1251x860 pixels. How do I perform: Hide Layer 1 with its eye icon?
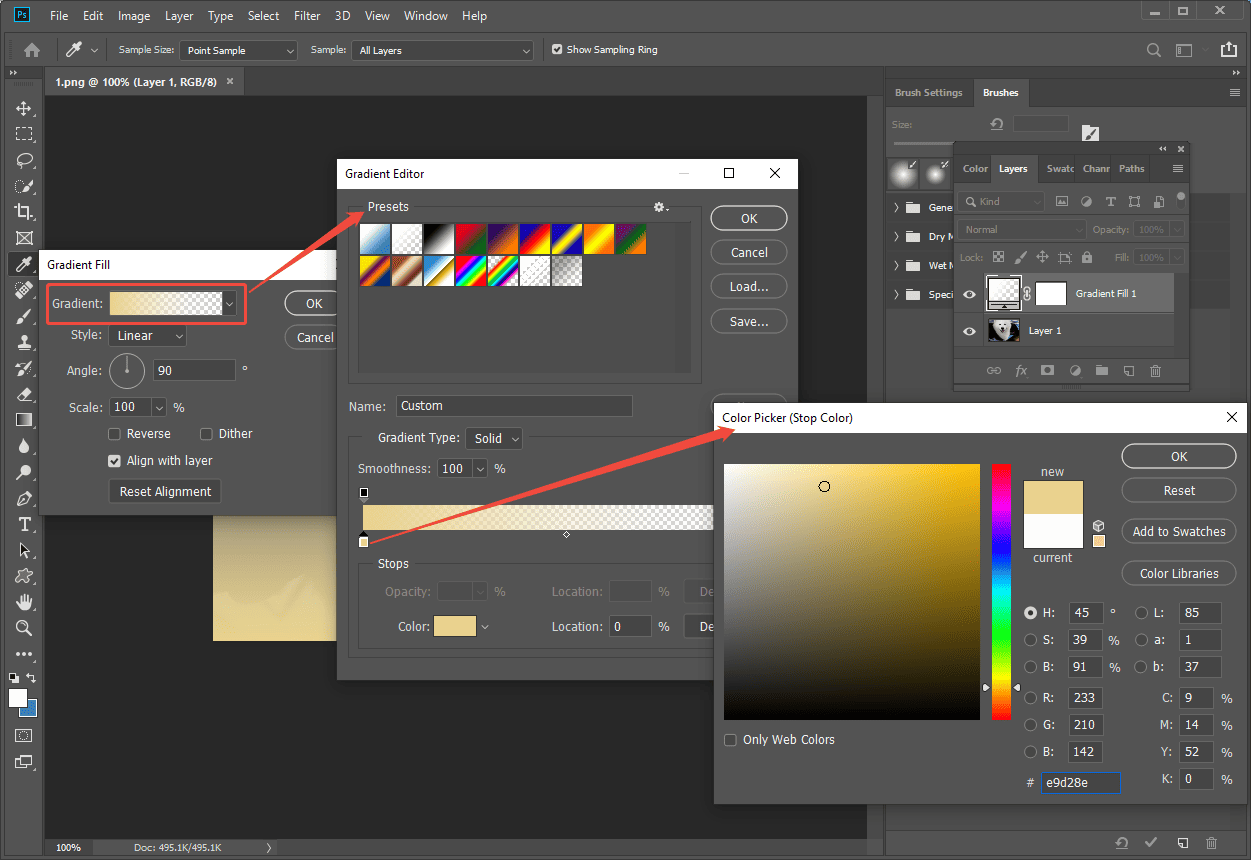[968, 330]
